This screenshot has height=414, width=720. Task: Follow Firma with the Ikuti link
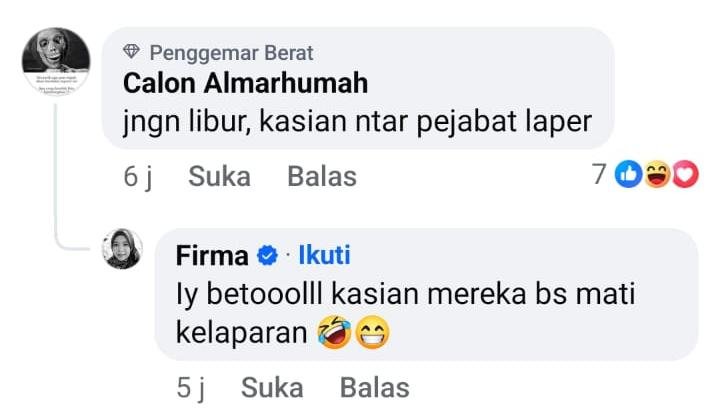(324, 255)
